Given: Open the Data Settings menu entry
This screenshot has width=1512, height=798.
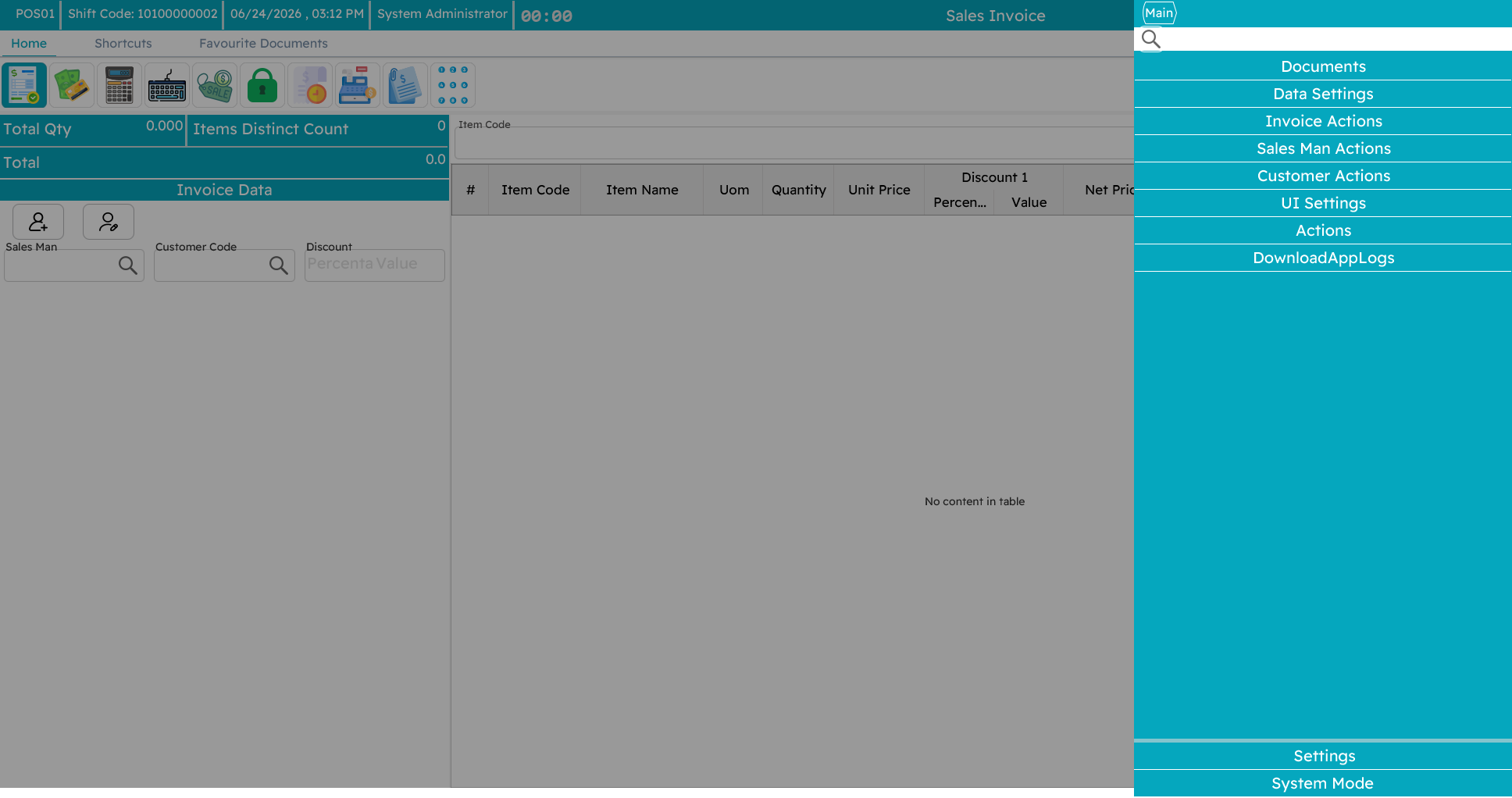Looking at the screenshot, I should click(x=1323, y=94).
